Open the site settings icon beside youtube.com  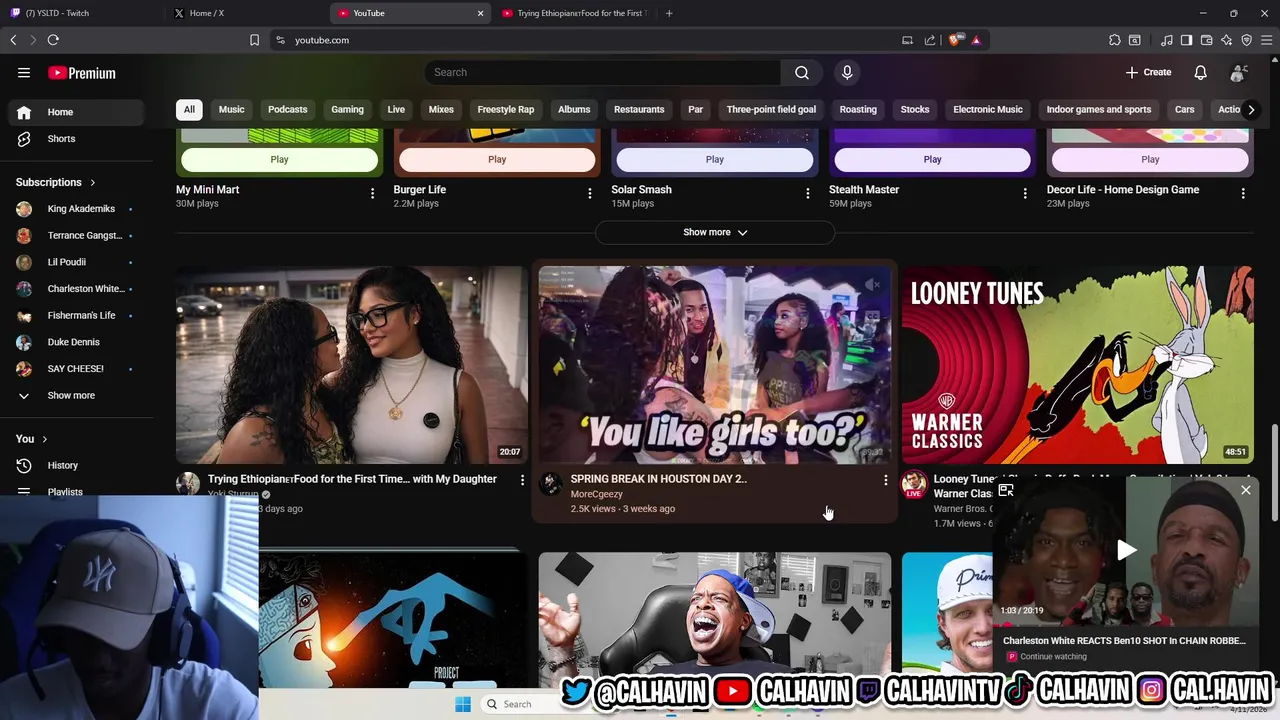pos(280,40)
